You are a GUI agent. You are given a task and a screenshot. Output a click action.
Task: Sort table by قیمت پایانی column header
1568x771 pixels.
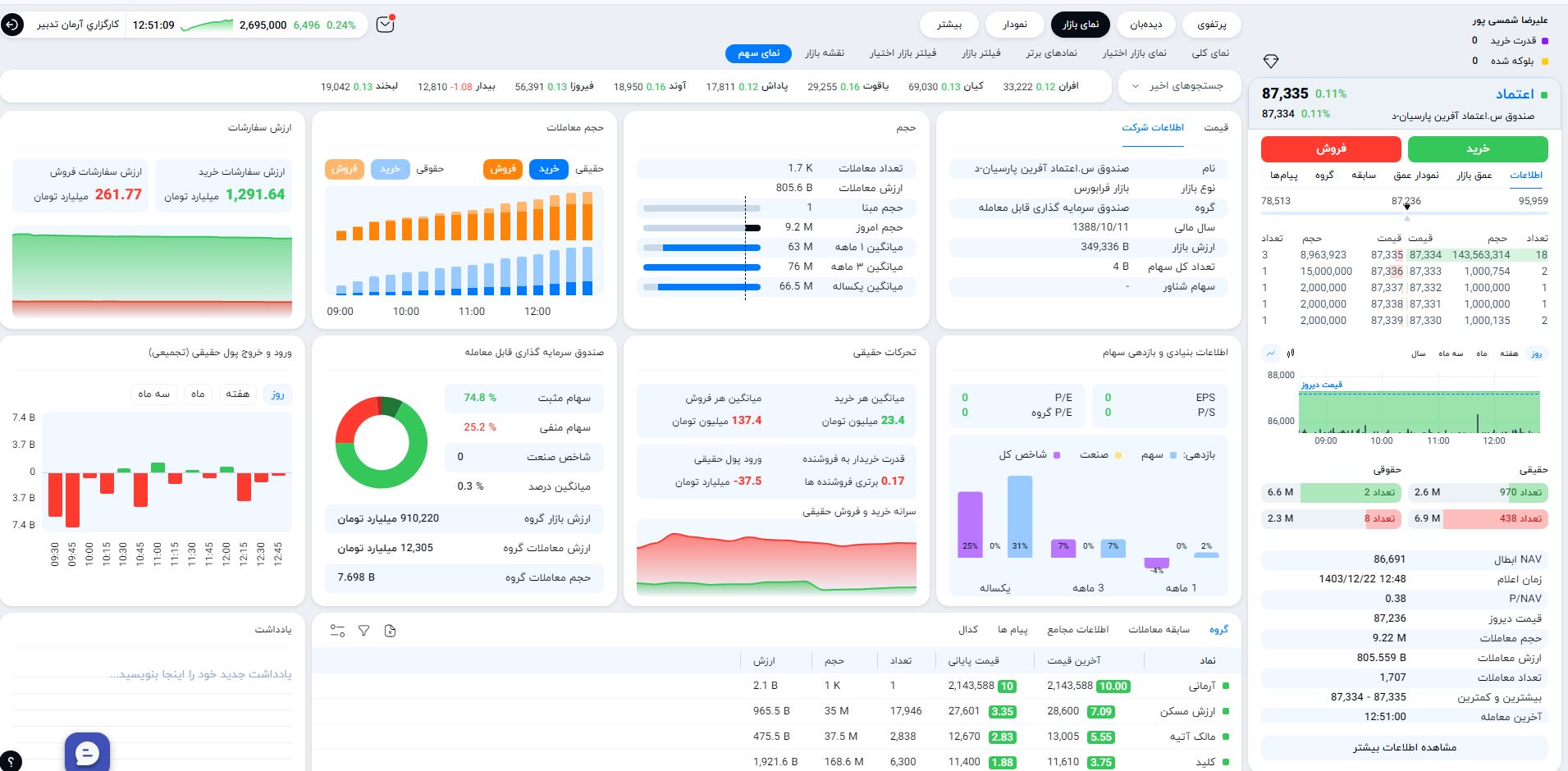[973, 660]
